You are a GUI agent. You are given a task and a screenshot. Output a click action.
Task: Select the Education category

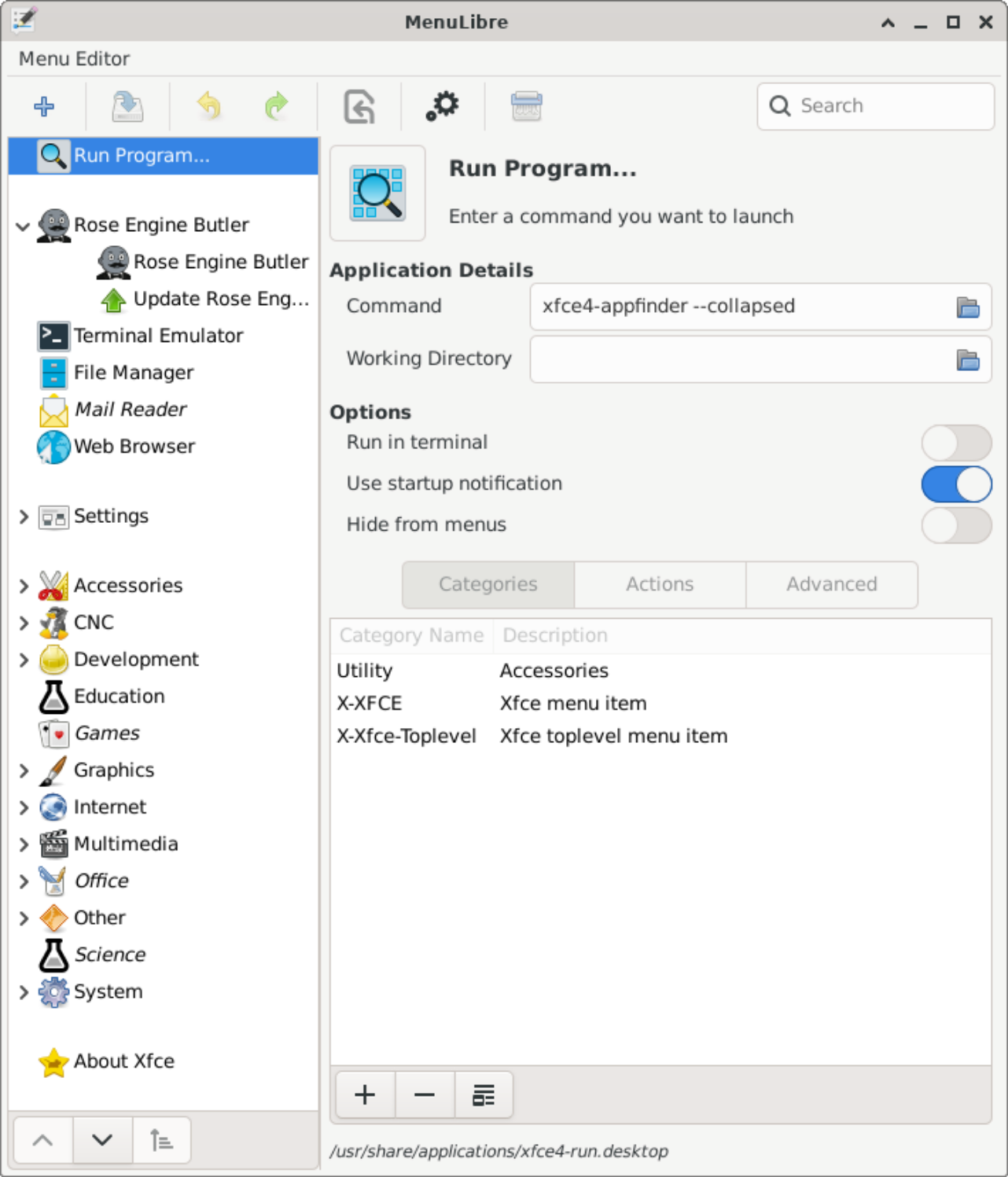[164, 697]
